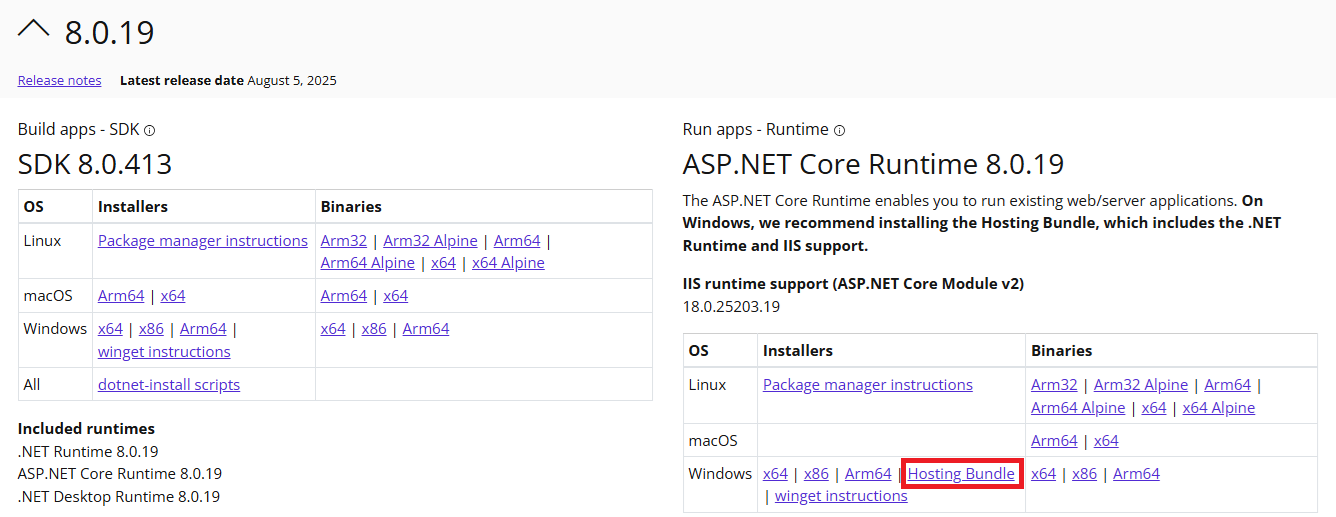Download ASP.NET Runtime Windows Arm64 binary

point(1136,474)
